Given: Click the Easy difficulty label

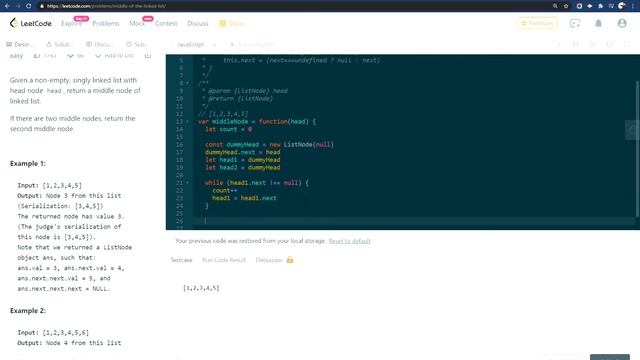Looking at the screenshot, I should coord(16,56).
